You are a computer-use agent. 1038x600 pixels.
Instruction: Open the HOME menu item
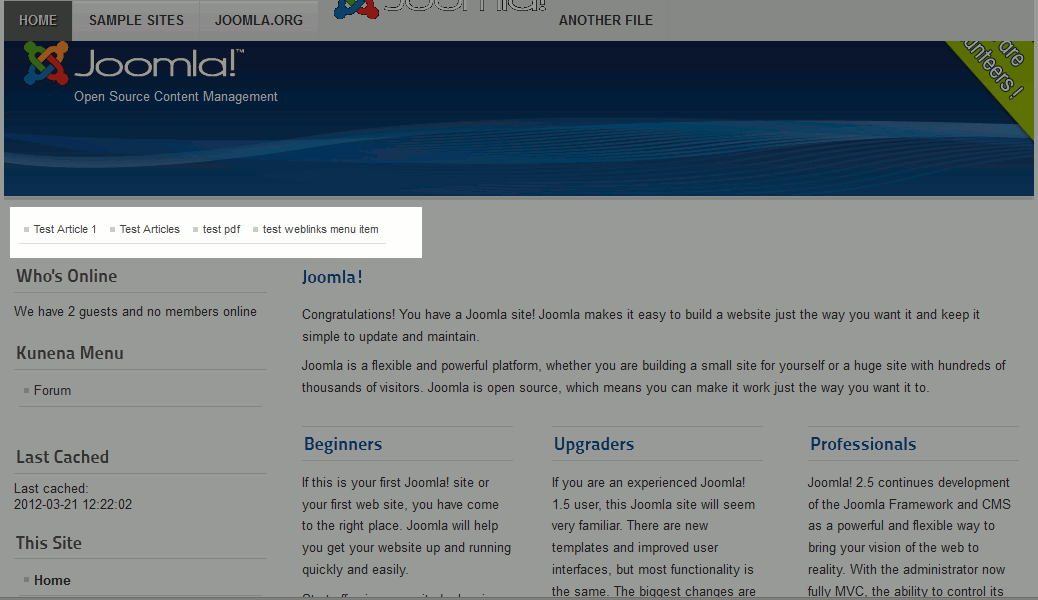(x=38, y=21)
